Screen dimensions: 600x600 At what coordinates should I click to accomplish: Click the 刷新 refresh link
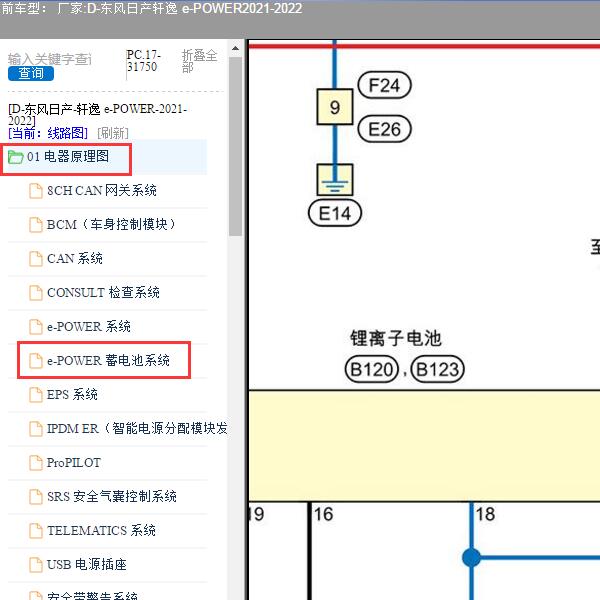pos(113,133)
